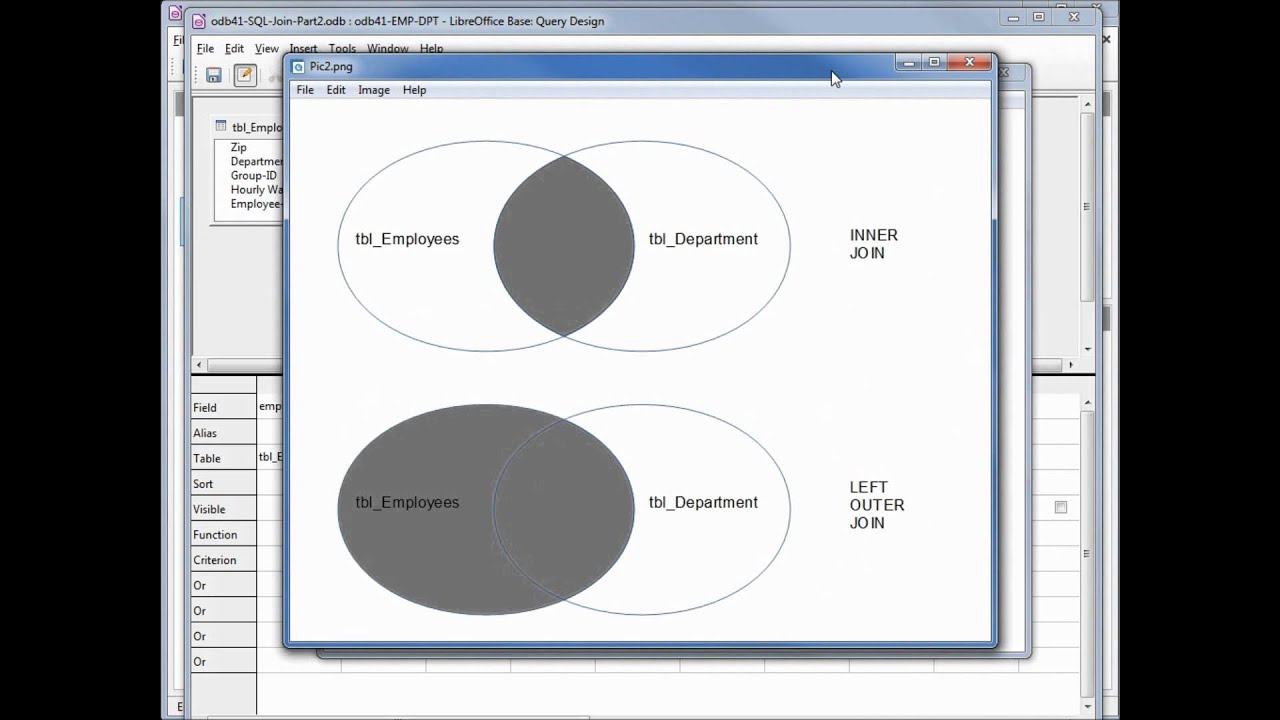Toggle the Visible checkbox in design grid

[x=1061, y=507]
